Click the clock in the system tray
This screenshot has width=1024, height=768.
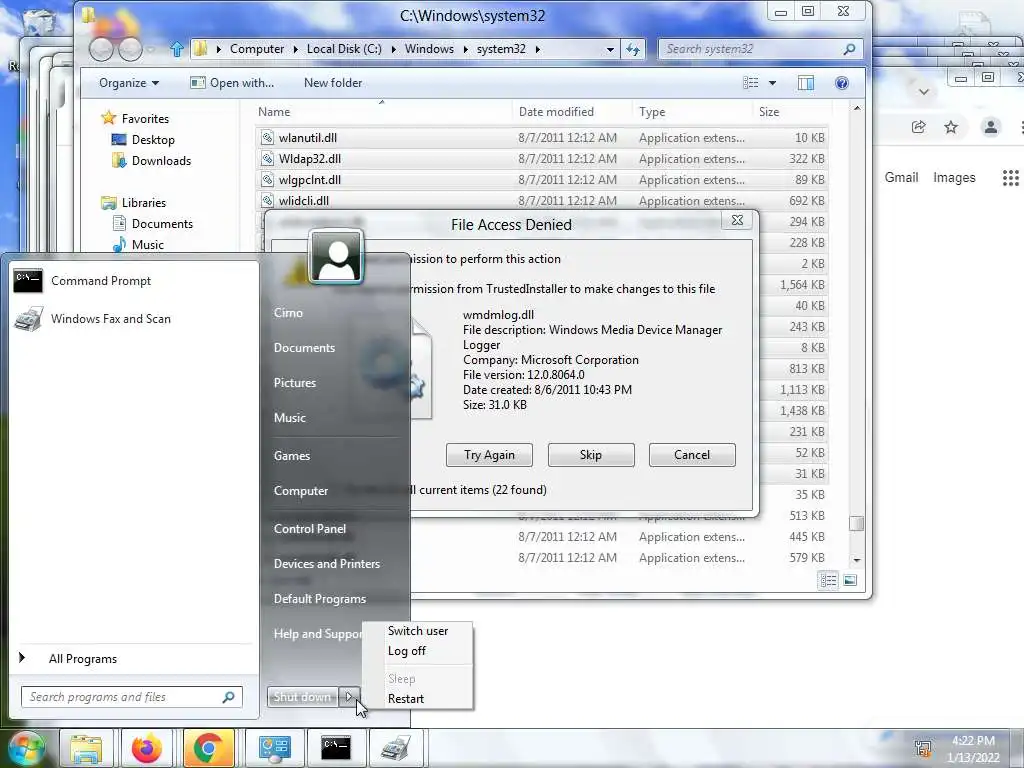[973, 749]
